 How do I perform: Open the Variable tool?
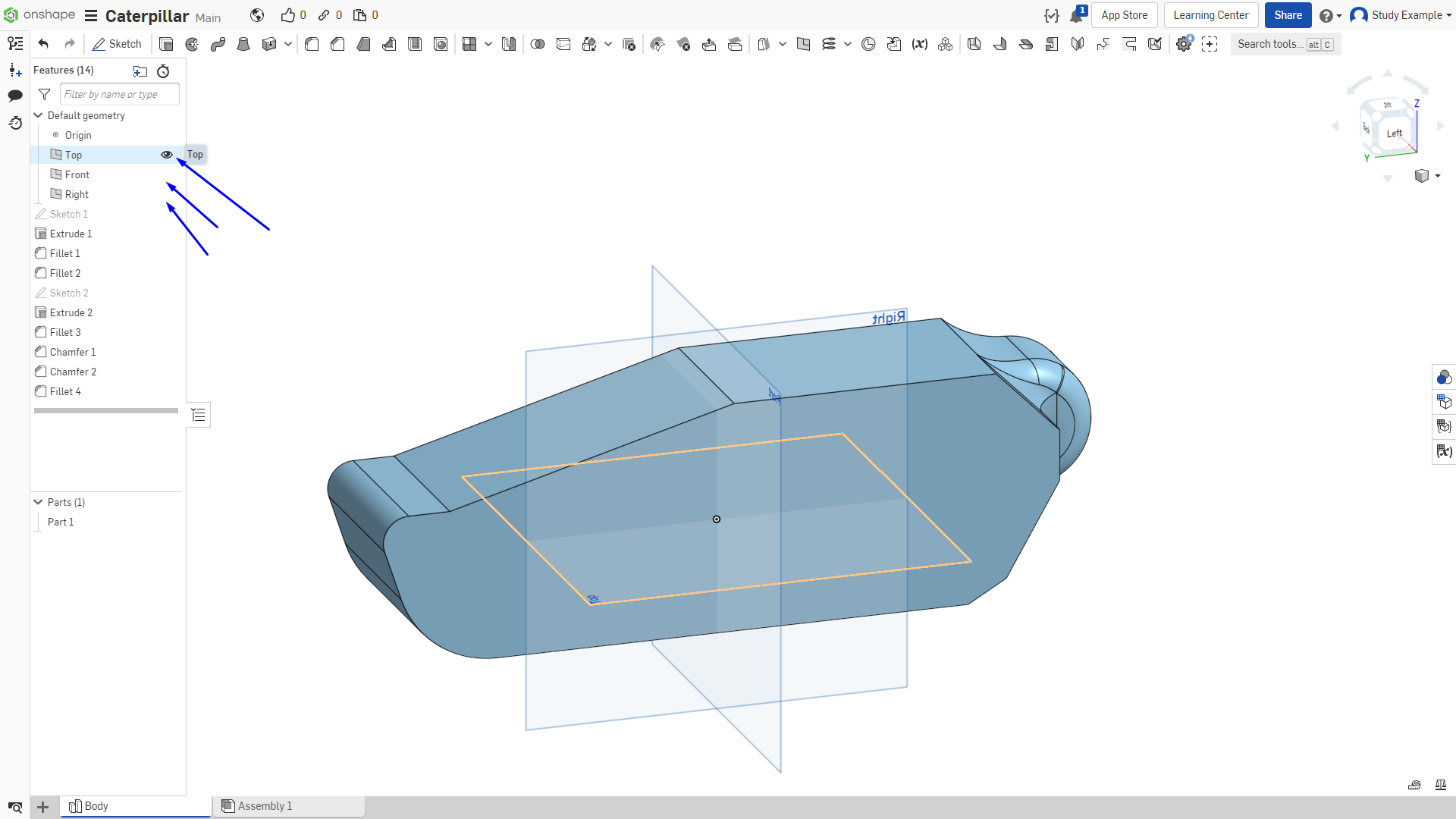point(920,44)
